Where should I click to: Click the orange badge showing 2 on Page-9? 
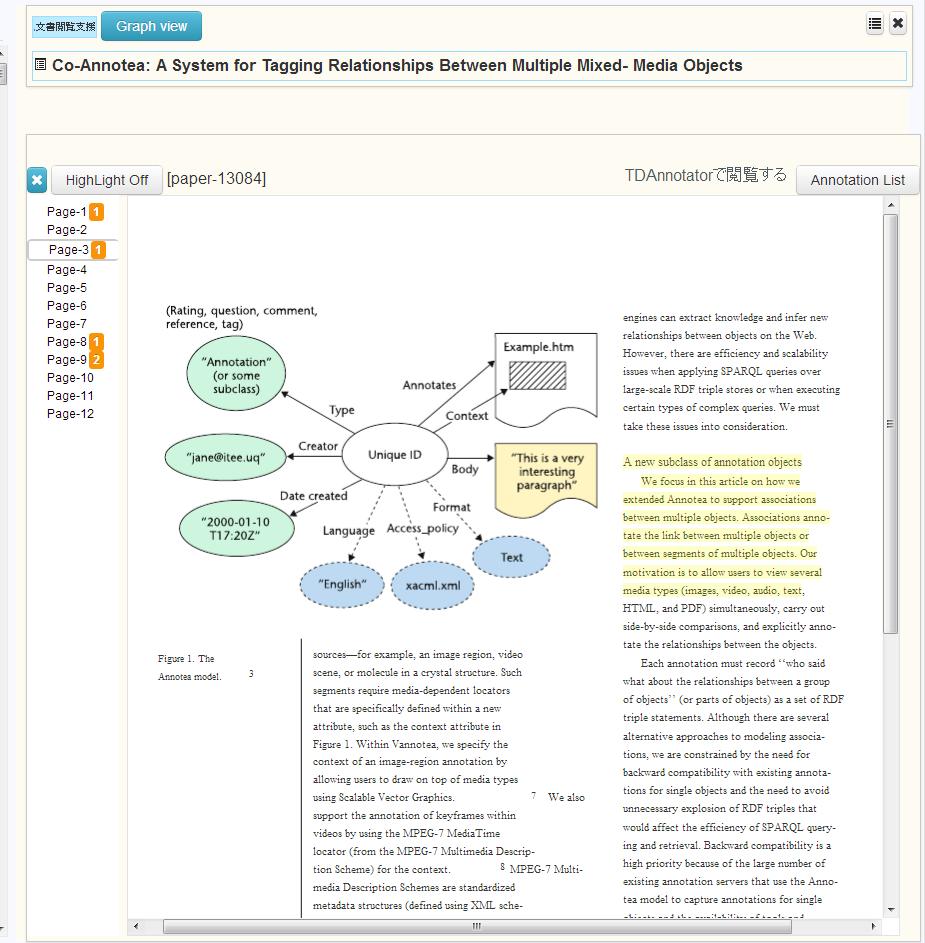click(96, 360)
